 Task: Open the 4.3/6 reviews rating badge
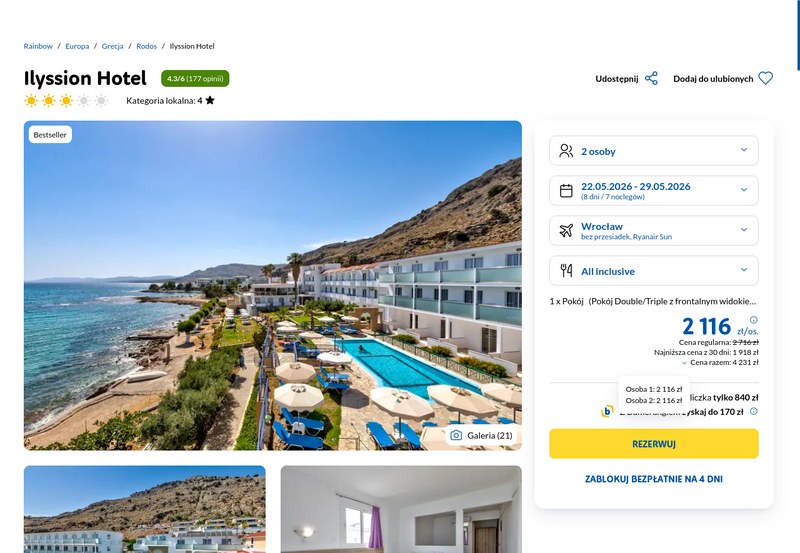coord(195,79)
